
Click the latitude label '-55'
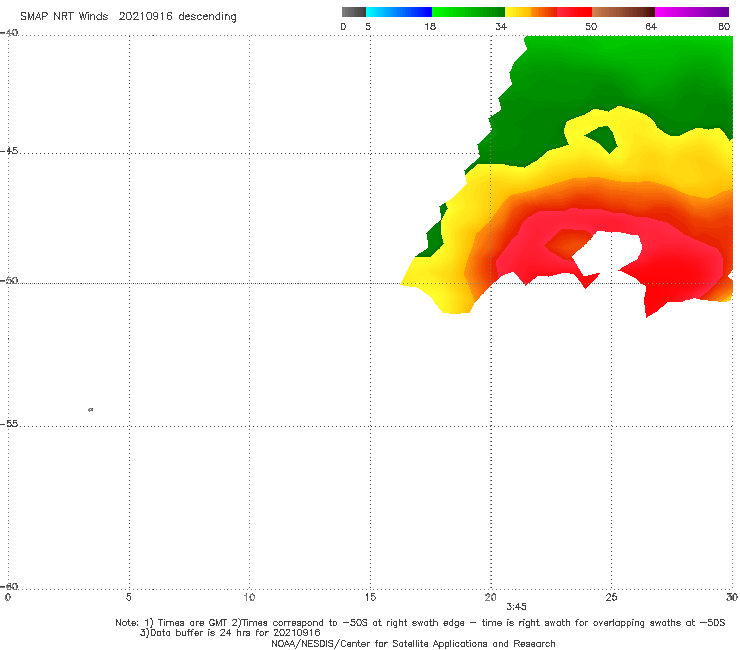point(9,423)
